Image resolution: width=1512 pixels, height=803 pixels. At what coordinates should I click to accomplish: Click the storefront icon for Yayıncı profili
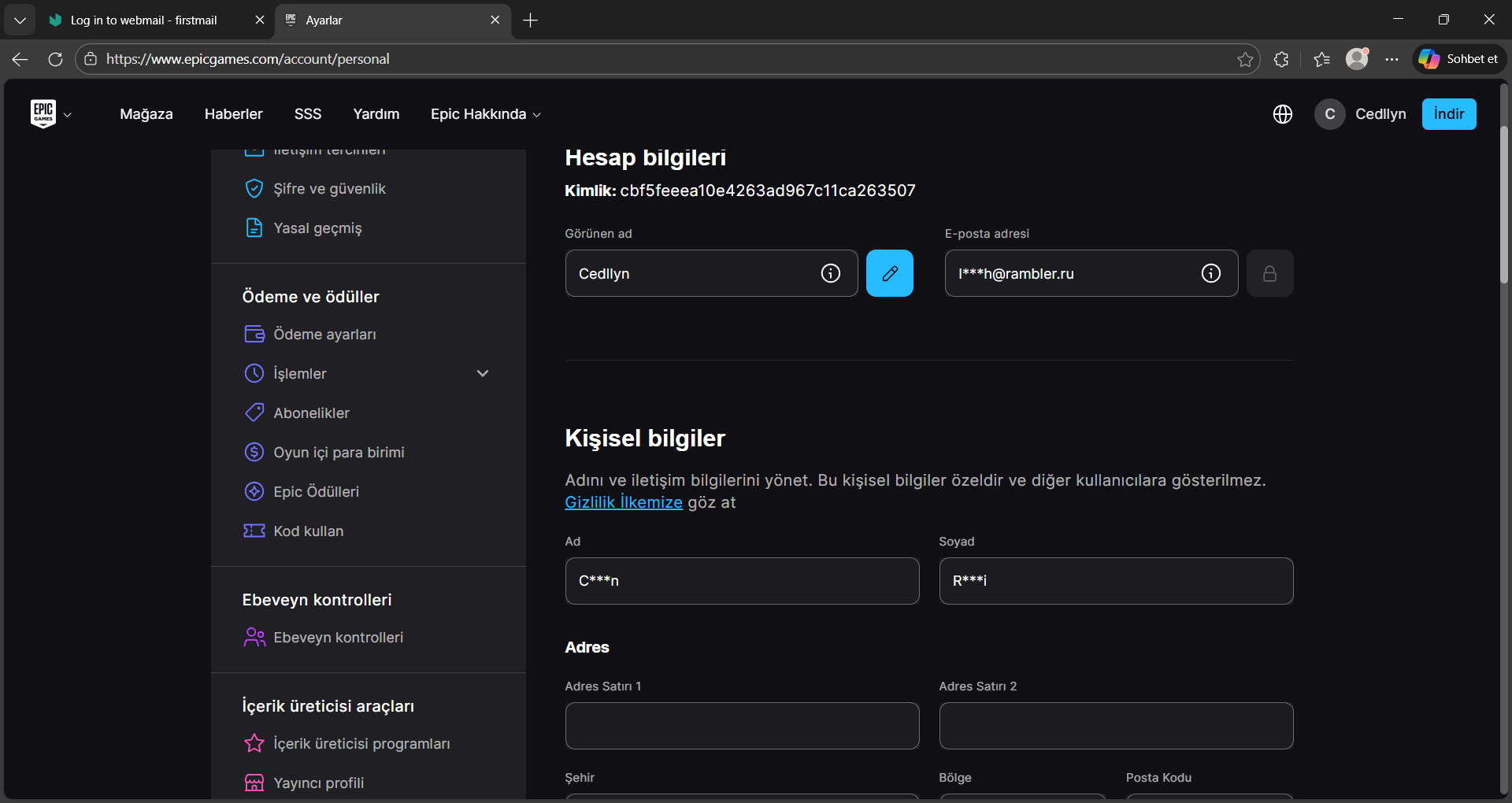click(x=254, y=783)
